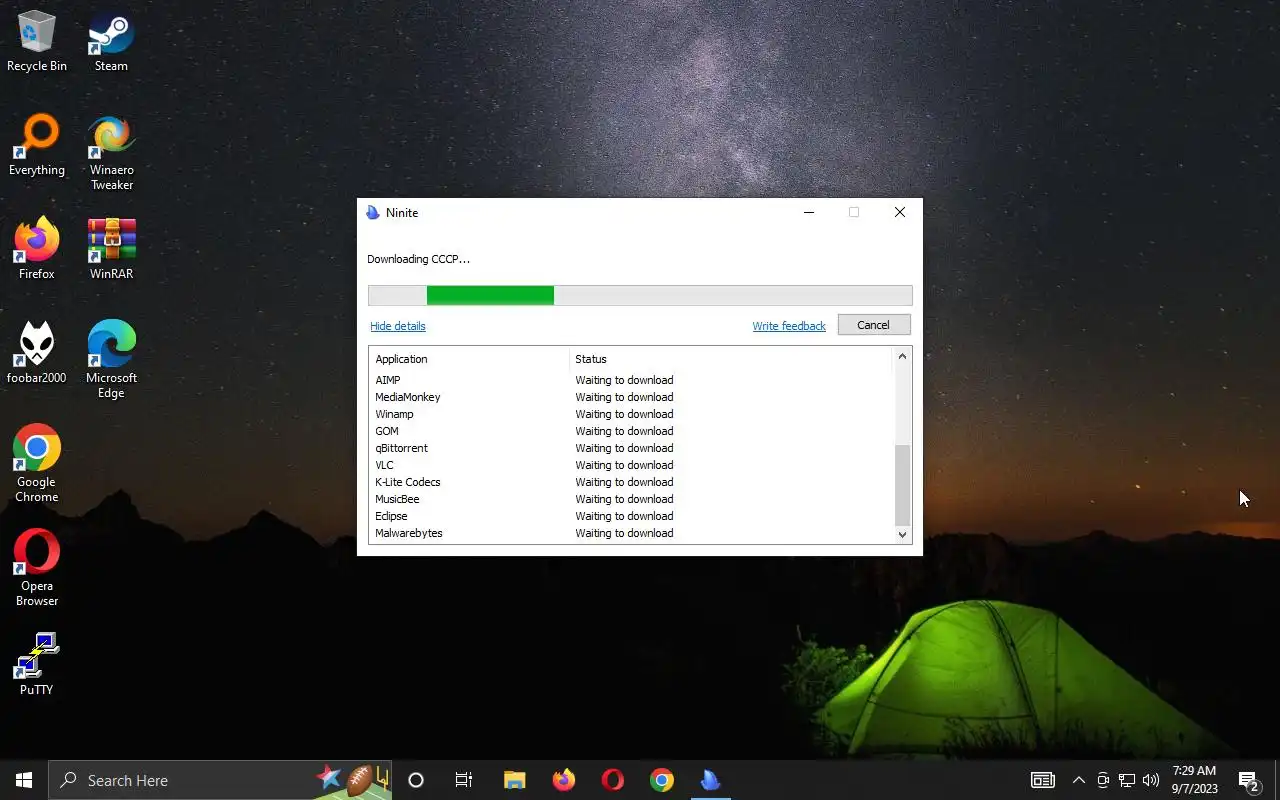This screenshot has width=1280, height=800.
Task: Open Opera from the taskbar
Action: (612, 780)
